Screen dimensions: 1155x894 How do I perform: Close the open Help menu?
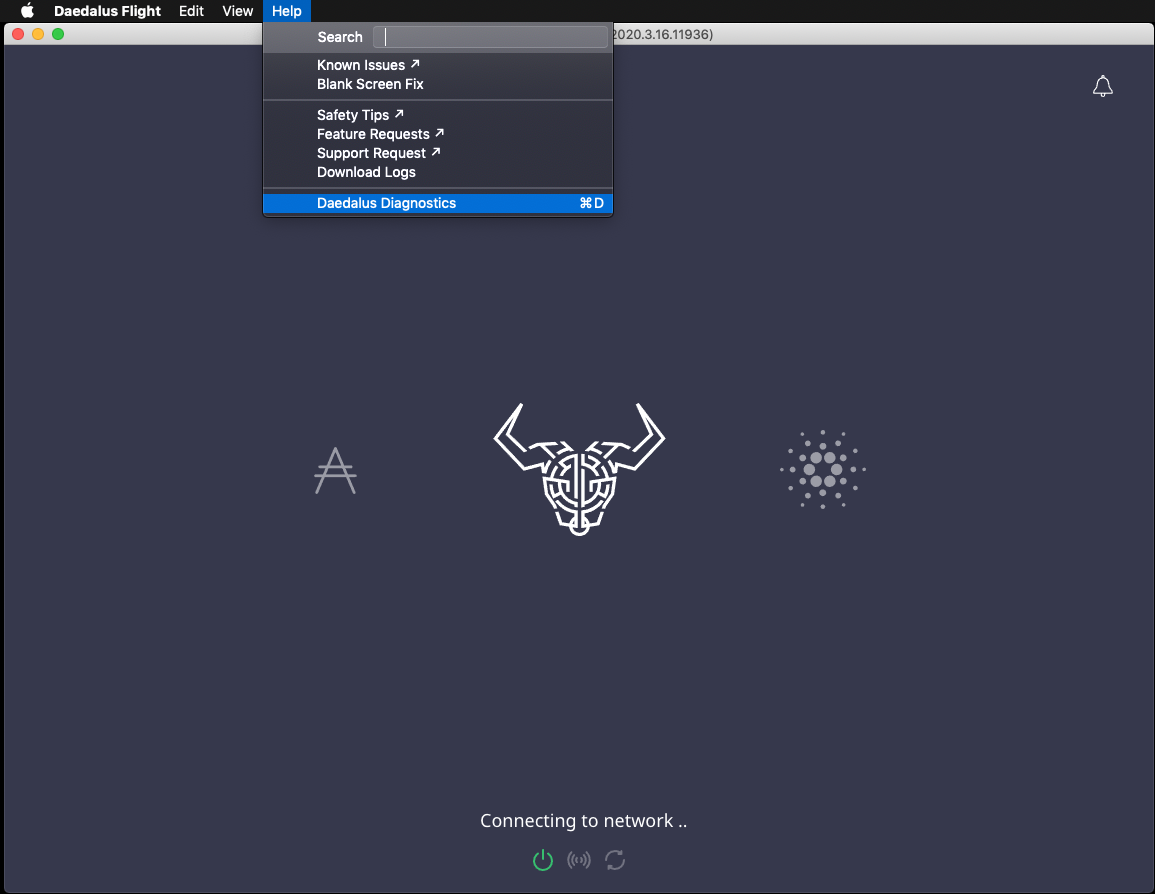[x=286, y=11]
